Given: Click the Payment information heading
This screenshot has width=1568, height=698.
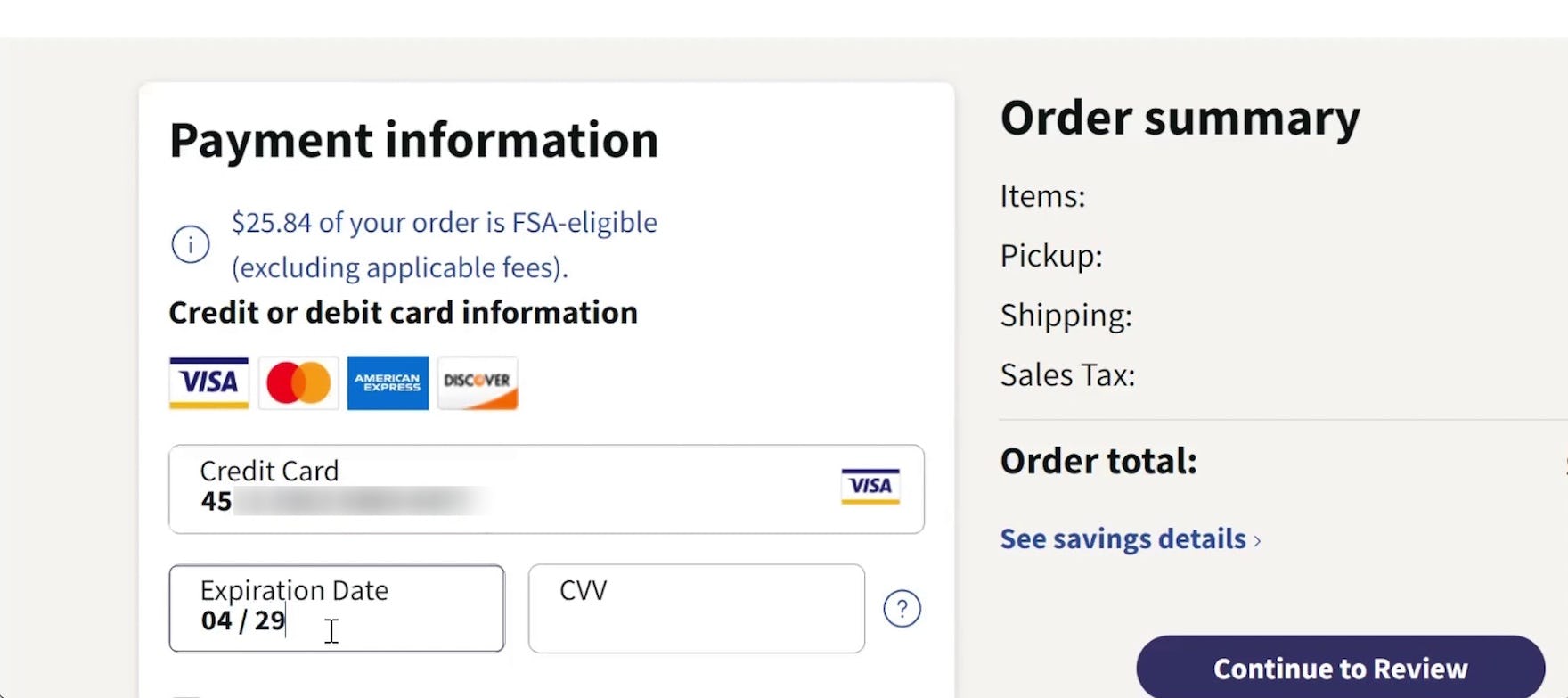Looking at the screenshot, I should click(413, 140).
